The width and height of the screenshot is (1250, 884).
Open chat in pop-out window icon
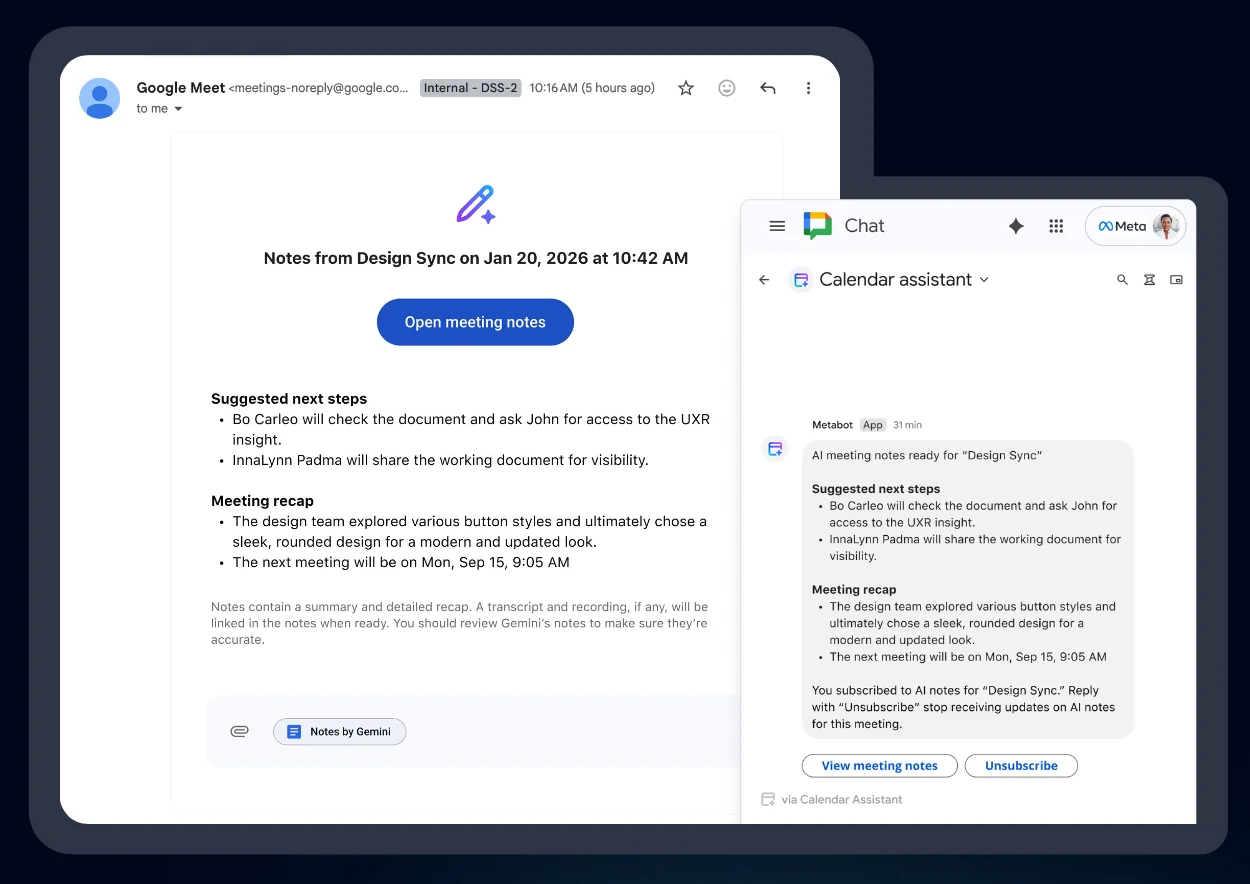click(x=1176, y=280)
